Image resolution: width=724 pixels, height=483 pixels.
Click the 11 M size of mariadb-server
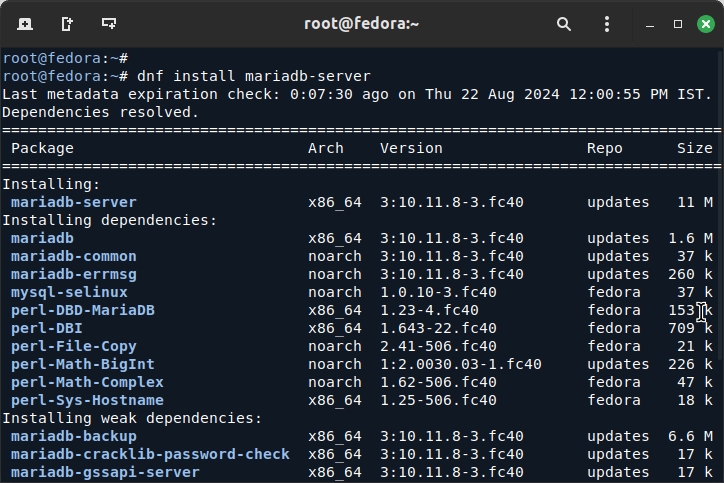695,202
